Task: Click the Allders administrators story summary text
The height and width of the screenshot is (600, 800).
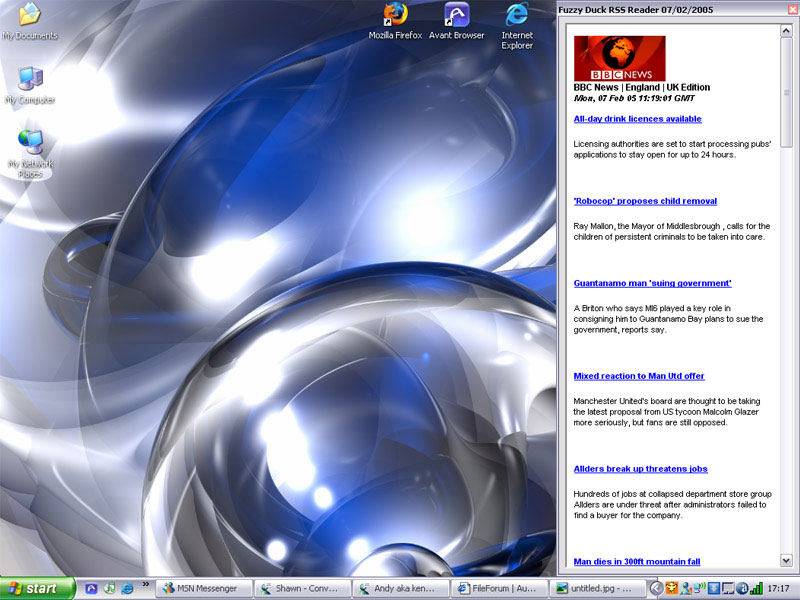Action: (672, 505)
